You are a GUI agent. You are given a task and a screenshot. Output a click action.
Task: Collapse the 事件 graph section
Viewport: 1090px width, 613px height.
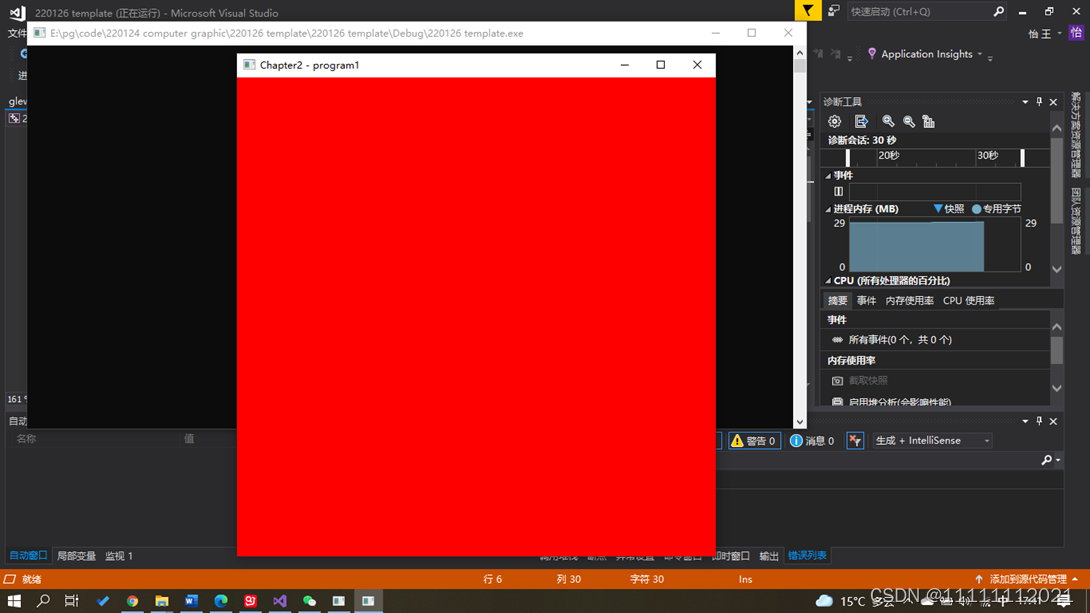(x=828, y=176)
